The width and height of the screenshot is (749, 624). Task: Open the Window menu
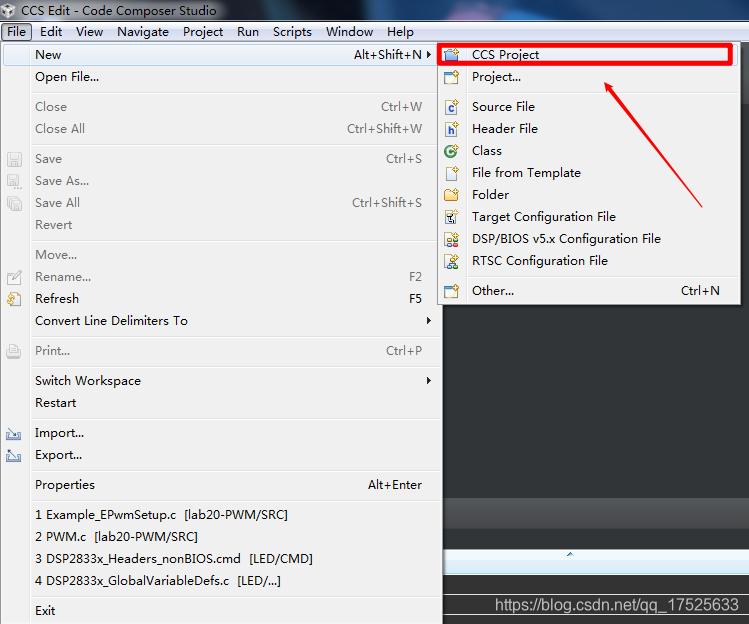(349, 32)
